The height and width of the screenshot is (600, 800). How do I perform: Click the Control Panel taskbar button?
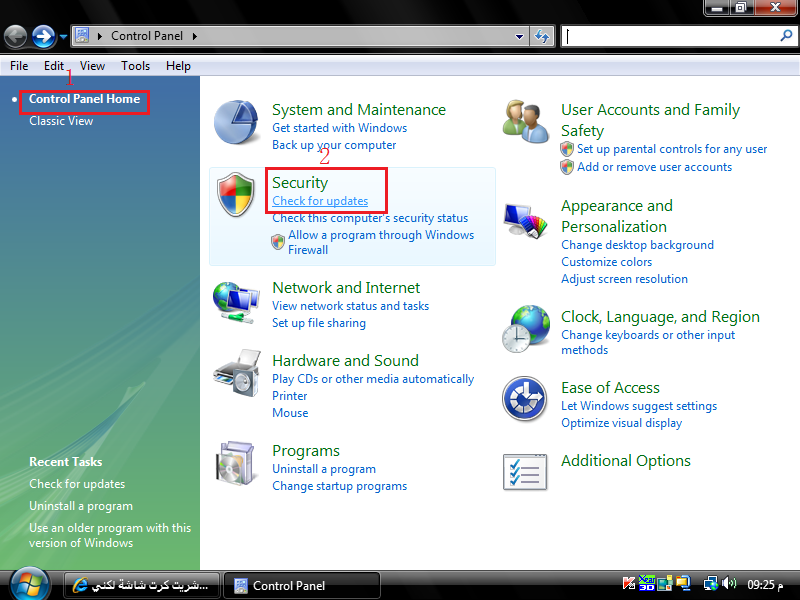pos(302,585)
